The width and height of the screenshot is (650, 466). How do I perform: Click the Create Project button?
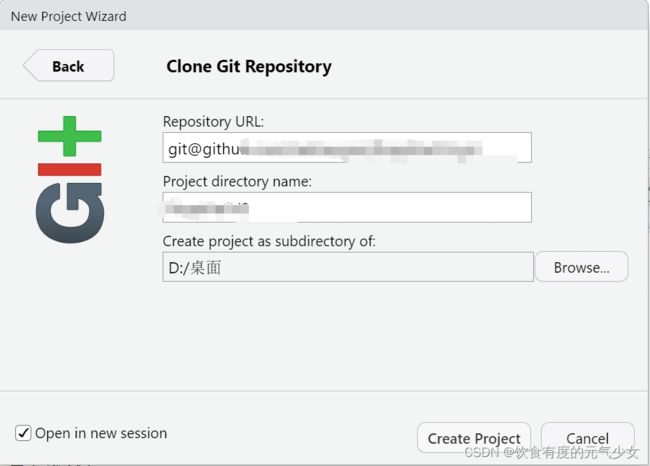click(474, 438)
